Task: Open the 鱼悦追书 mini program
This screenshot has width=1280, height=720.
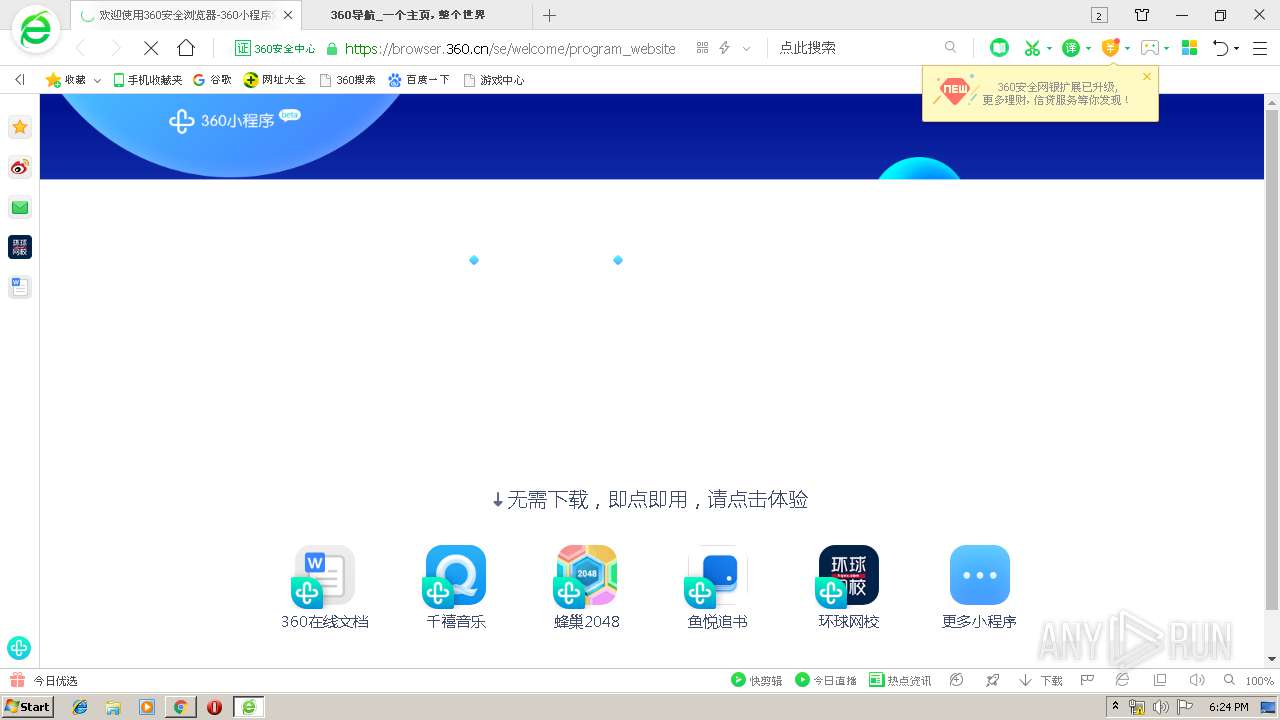Action: 717,577
